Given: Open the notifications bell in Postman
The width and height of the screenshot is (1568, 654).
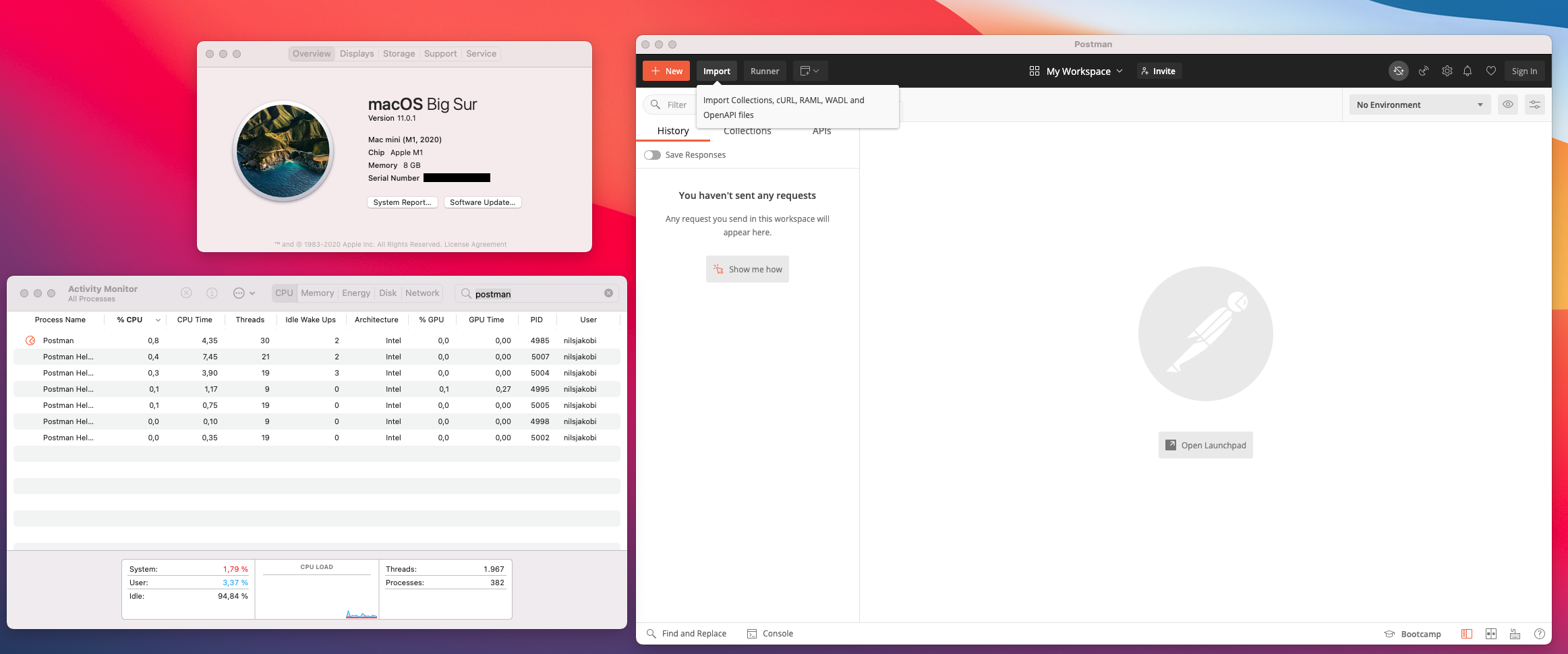Looking at the screenshot, I should click(x=1468, y=71).
